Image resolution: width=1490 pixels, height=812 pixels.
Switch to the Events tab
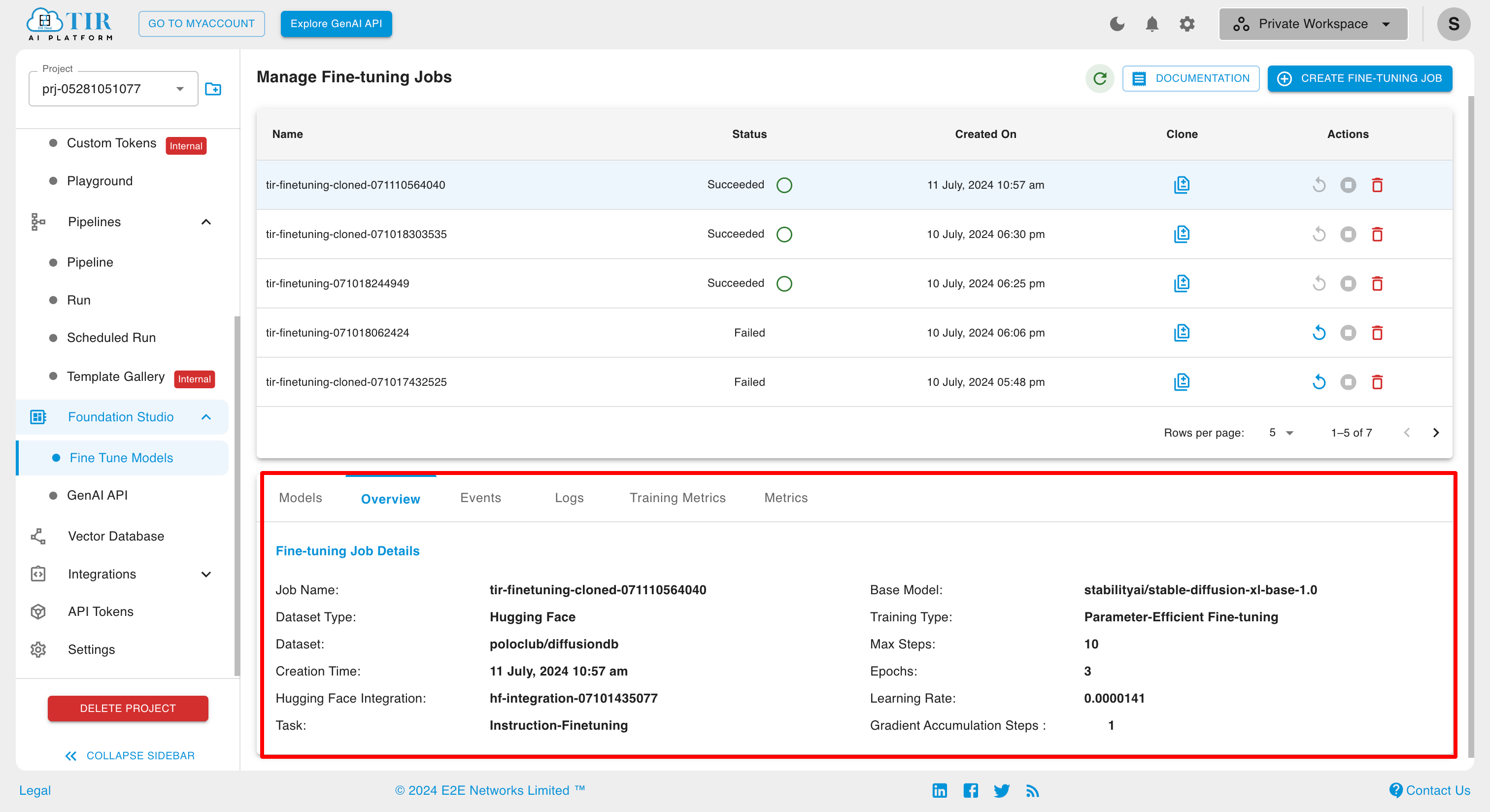(x=481, y=497)
